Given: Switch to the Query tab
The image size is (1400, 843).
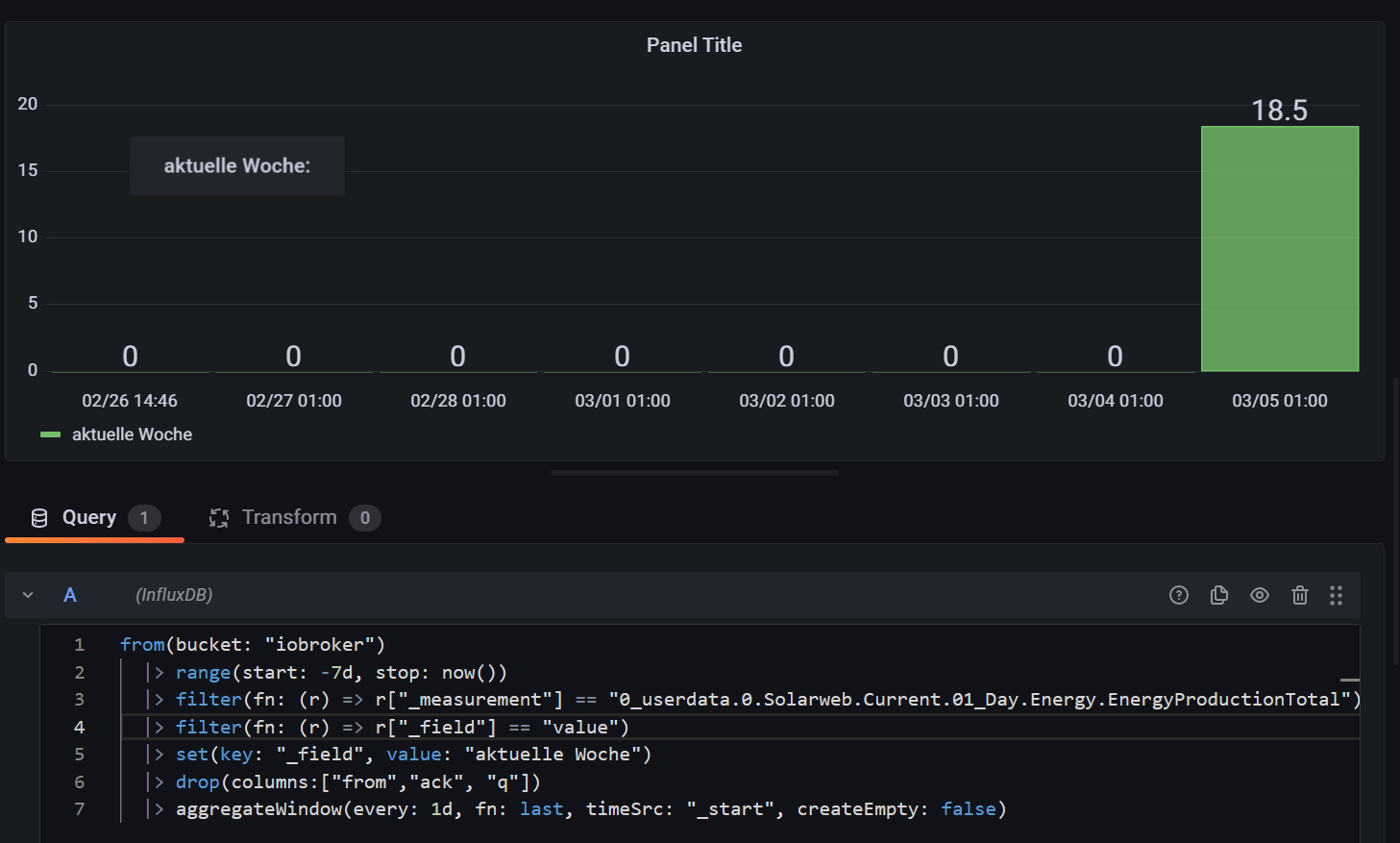Looking at the screenshot, I should point(94,518).
